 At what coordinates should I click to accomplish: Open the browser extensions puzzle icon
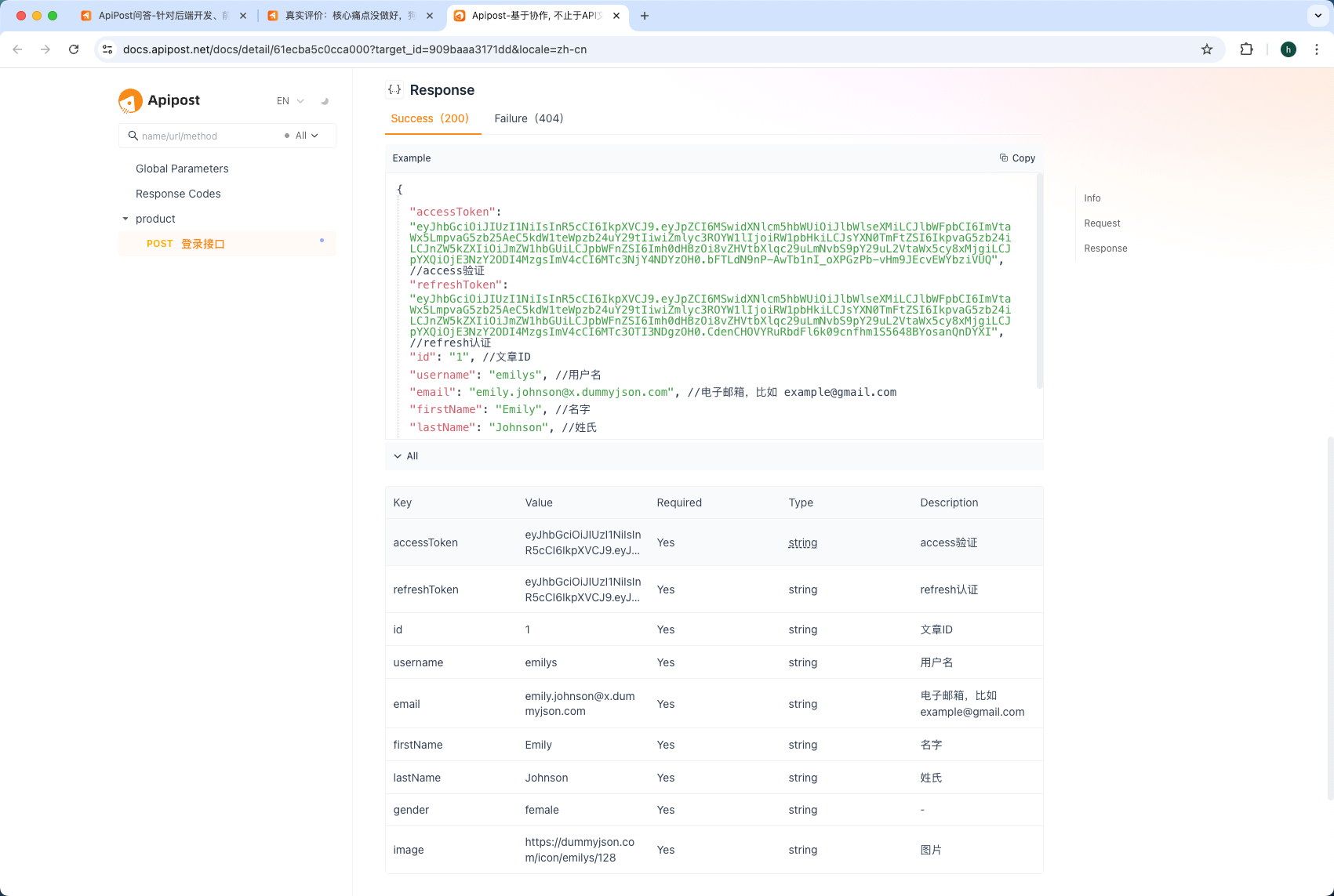tap(1246, 49)
